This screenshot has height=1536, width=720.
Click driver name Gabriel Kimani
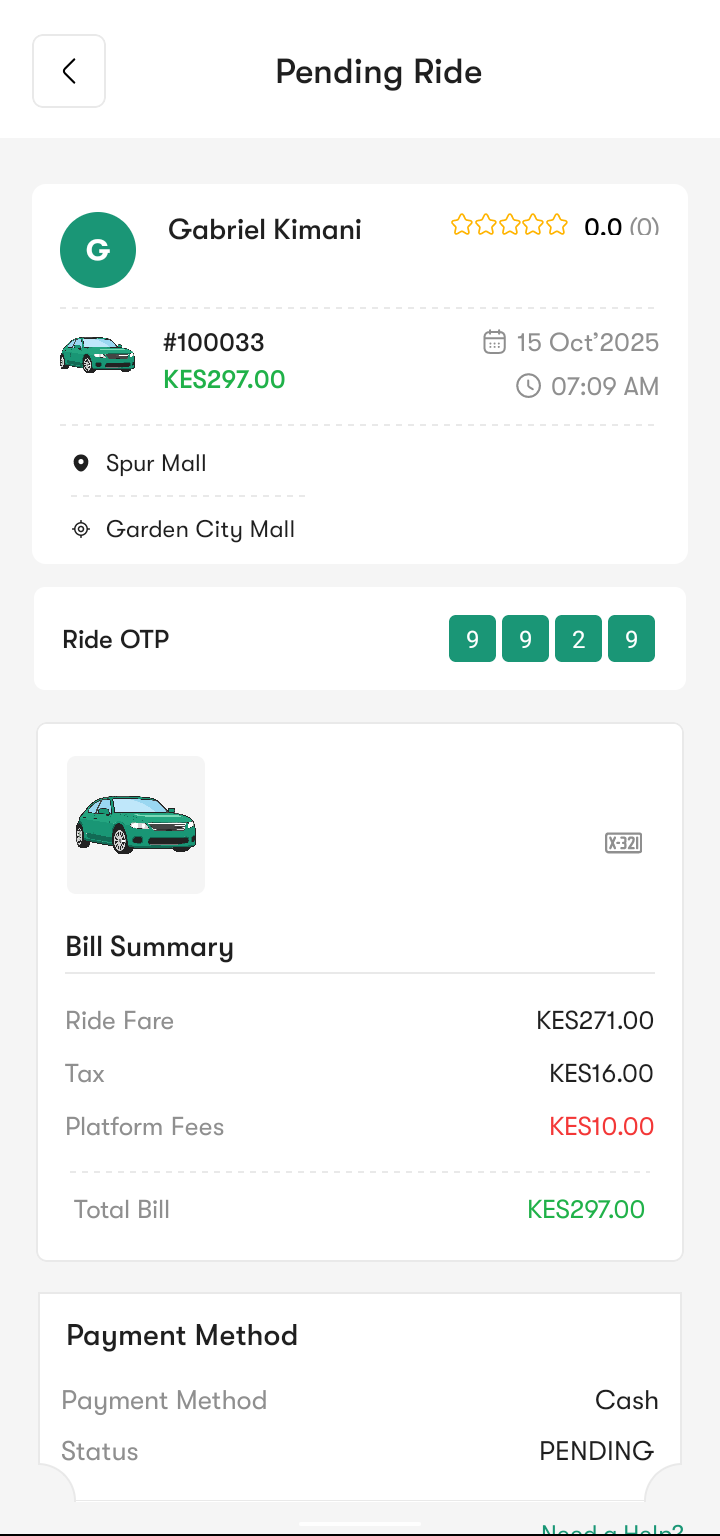(265, 229)
